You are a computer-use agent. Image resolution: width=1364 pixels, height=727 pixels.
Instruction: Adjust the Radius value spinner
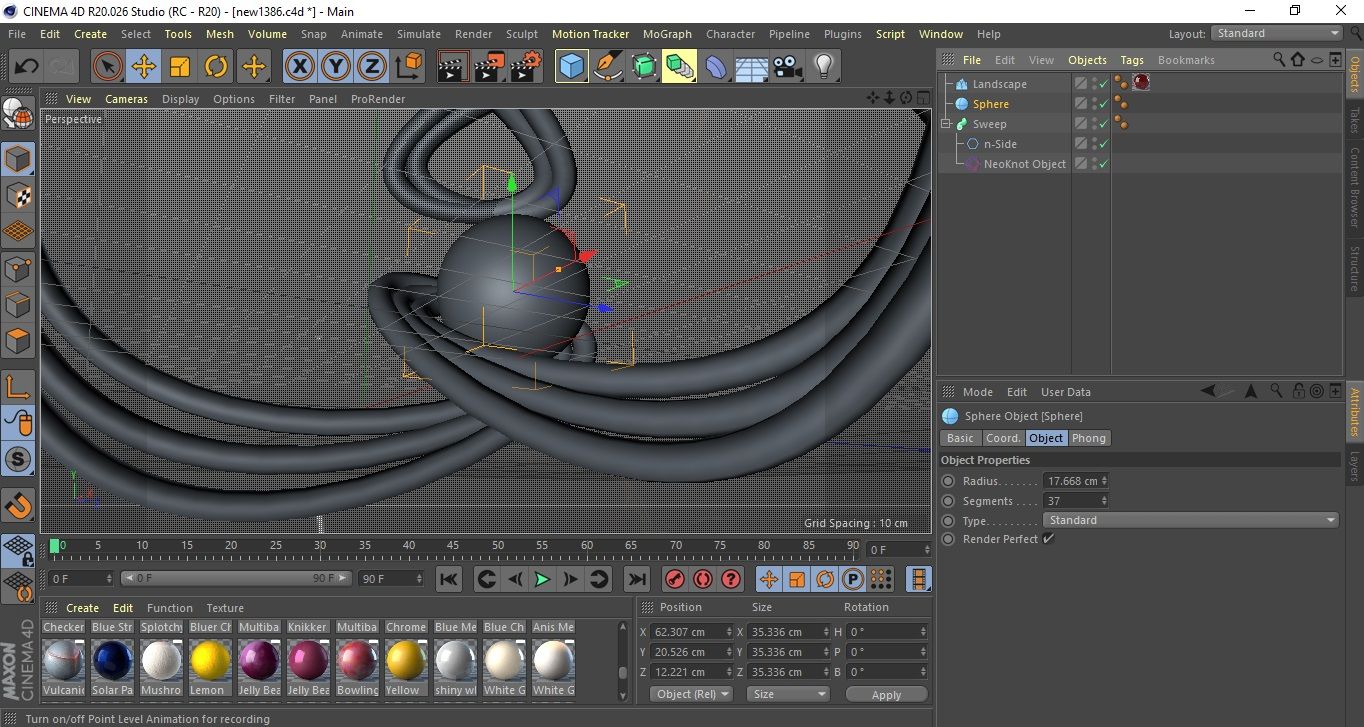(x=1104, y=481)
